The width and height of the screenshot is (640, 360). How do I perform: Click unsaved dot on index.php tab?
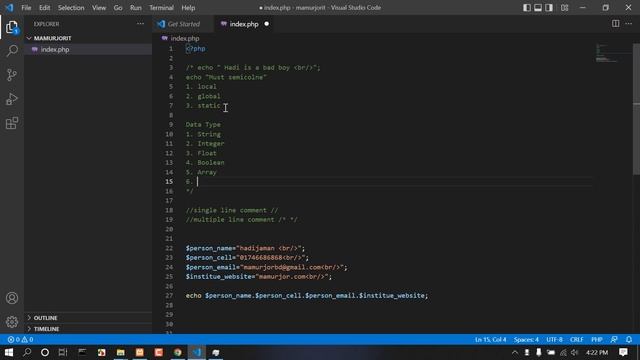[x=267, y=24]
